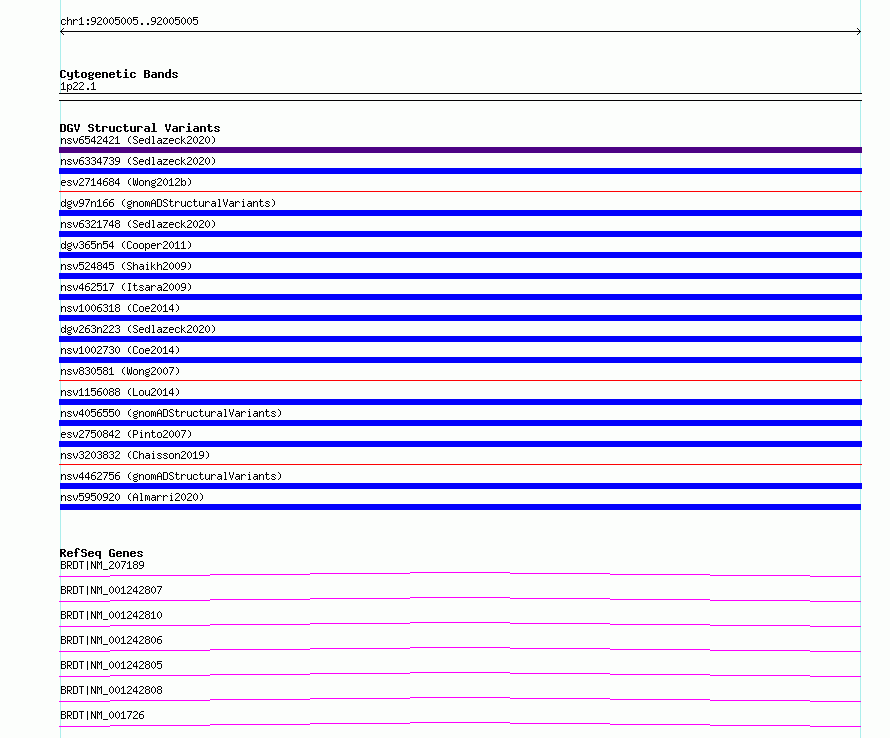Open variant esv2714684 (Wong2012b) label
Image resolution: width=890 pixels, height=738 pixels.
tap(126, 182)
